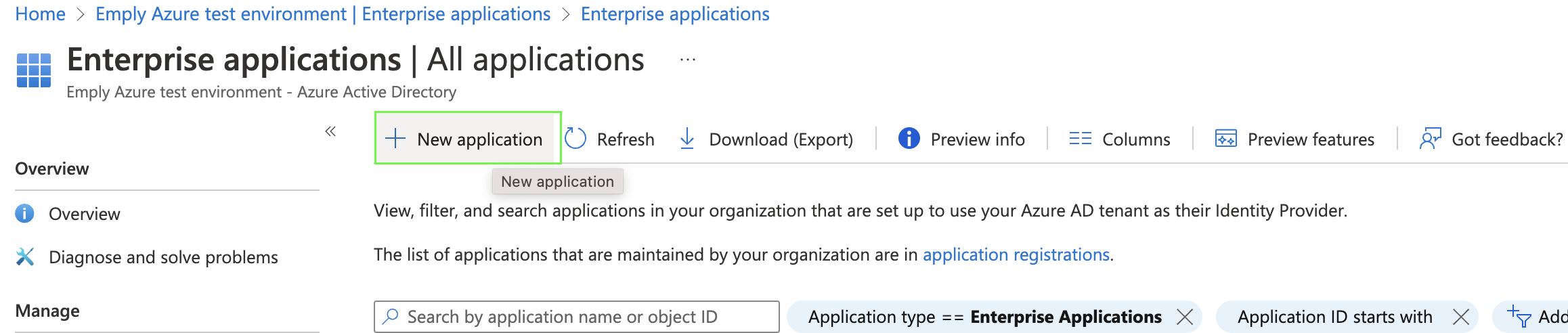Click the Enterprise applications grid icon
Image resolution: width=1568 pixels, height=333 pixels.
point(34,70)
